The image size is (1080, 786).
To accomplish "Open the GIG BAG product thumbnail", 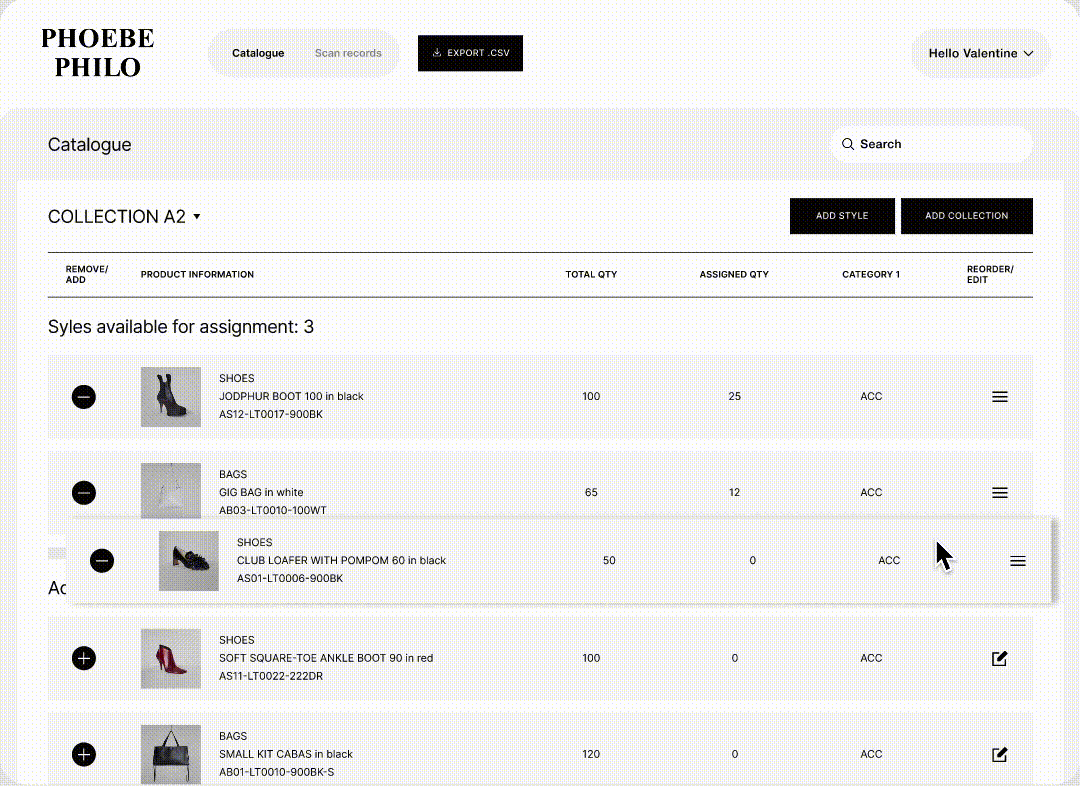I will tap(170, 492).
